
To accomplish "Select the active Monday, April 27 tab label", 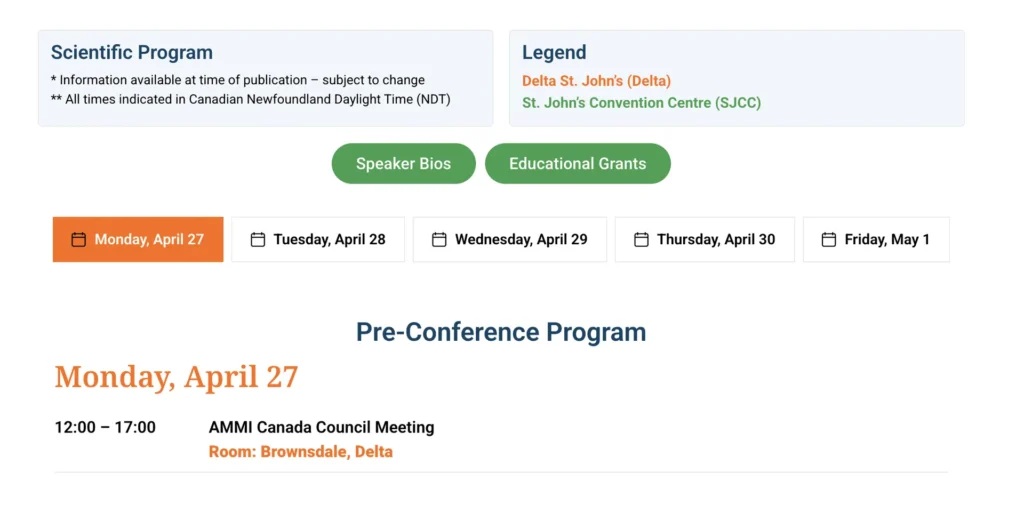I will [149, 240].
